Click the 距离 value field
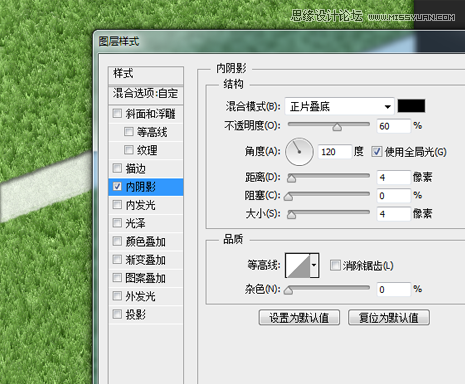This screenshot has height=384, width=465. 393,177
